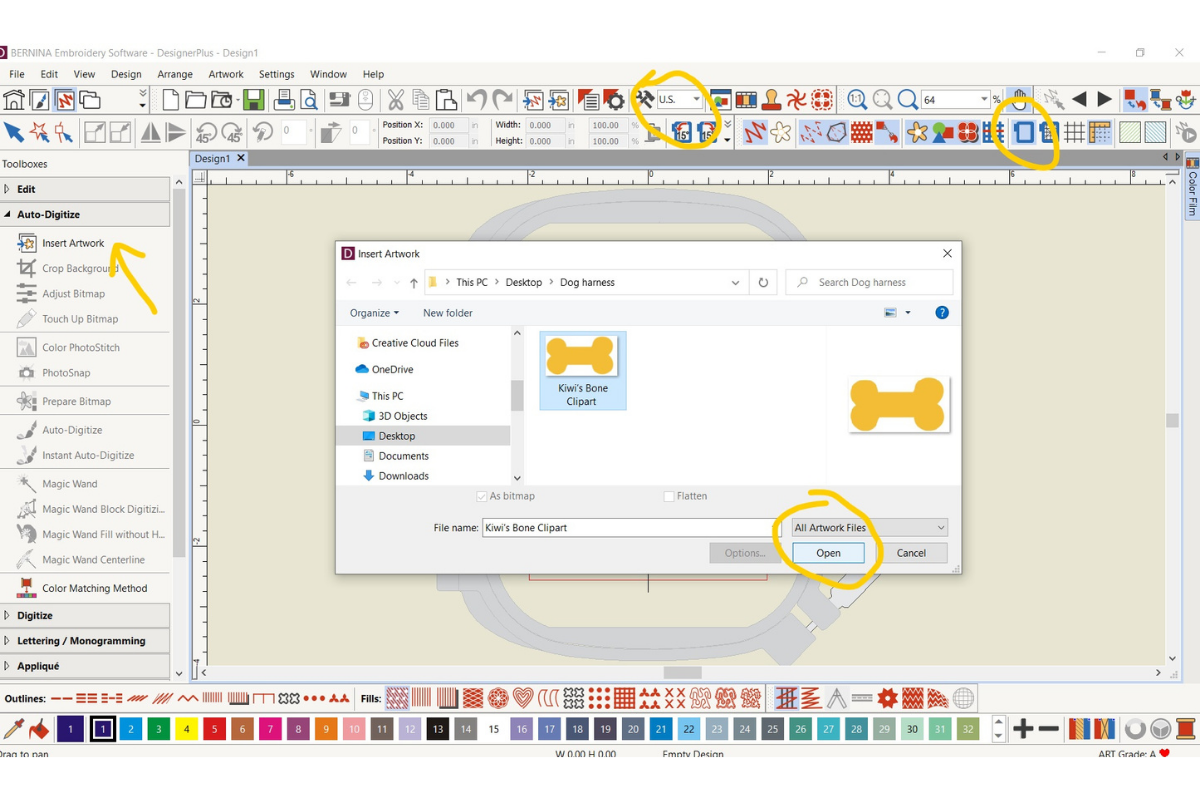Screen dimensions: 1200x800
Task: Click the Rotate 45 degrees left icon
Action: click(207, 132)
